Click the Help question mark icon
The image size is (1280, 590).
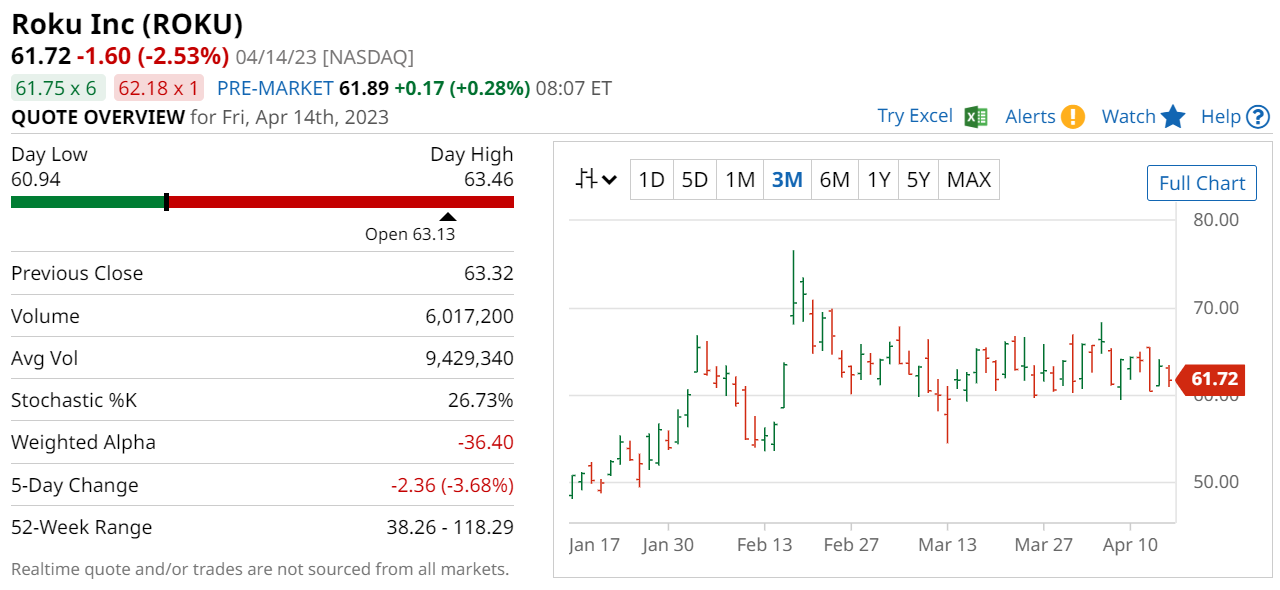[1259, 117]
